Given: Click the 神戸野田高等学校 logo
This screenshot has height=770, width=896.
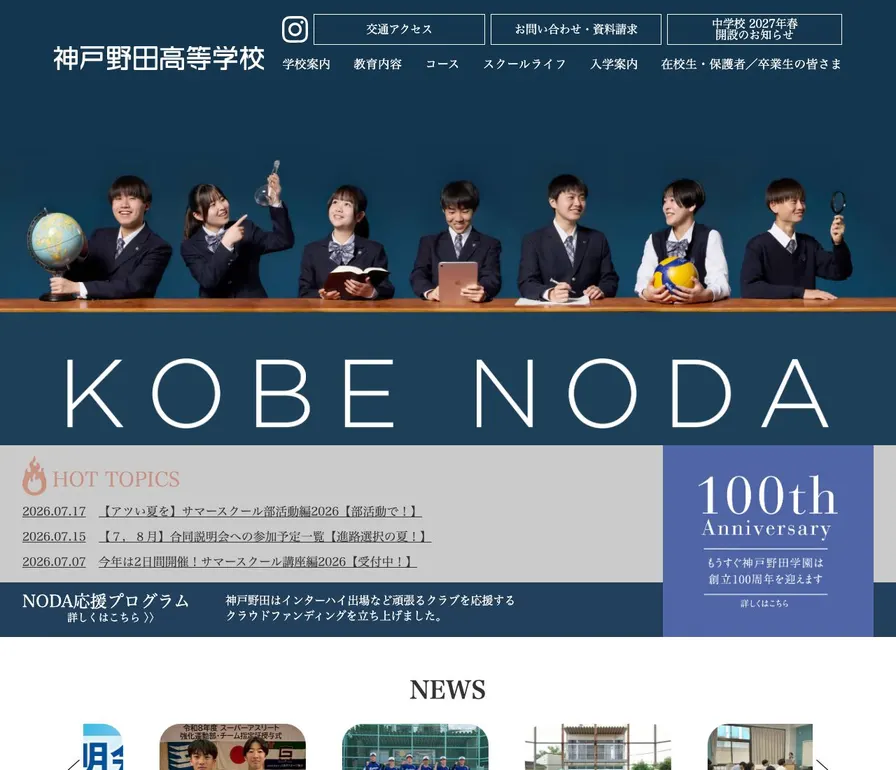Looking at the screenshot, I should [x=159, y=58].
